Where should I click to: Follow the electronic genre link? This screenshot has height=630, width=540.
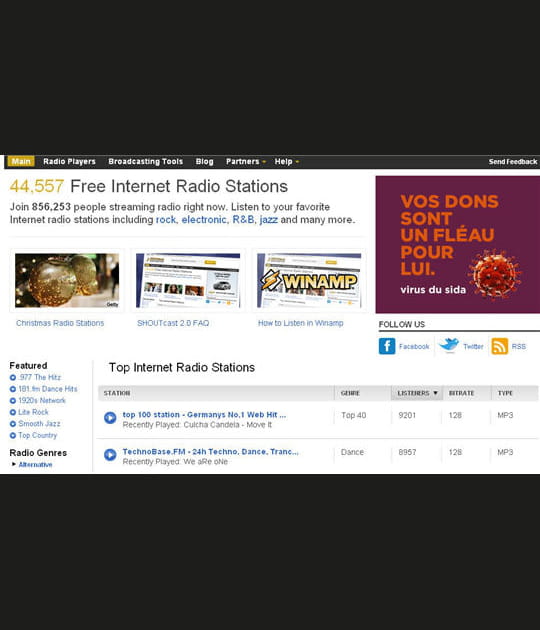204,220
